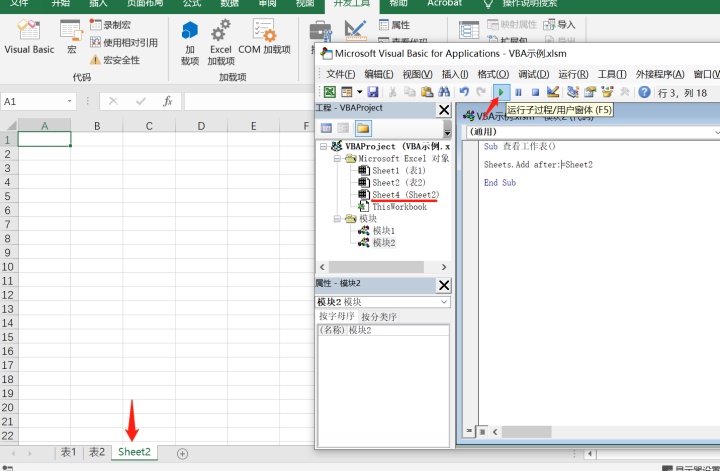Click the Insert Function fx button
Image resolution: width=720 pixels, height=471 pixels.
click(168, 101)
